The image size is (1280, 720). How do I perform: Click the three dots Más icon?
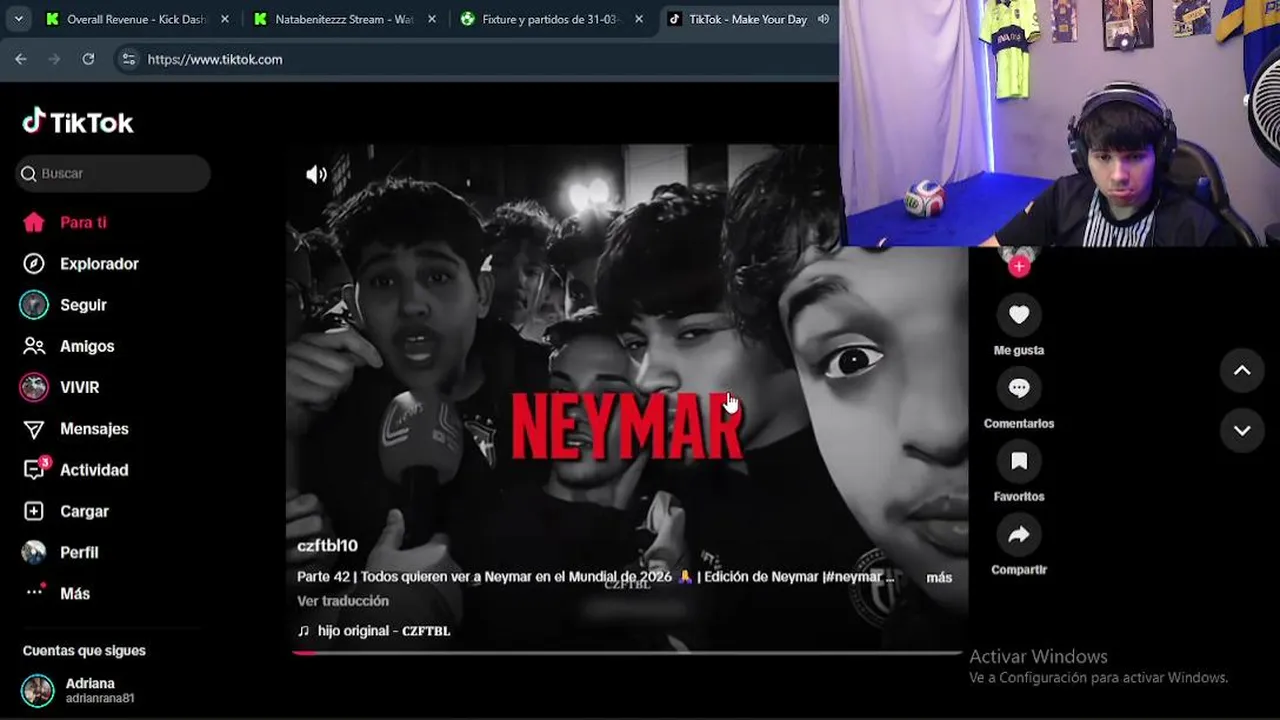[35, 591]
